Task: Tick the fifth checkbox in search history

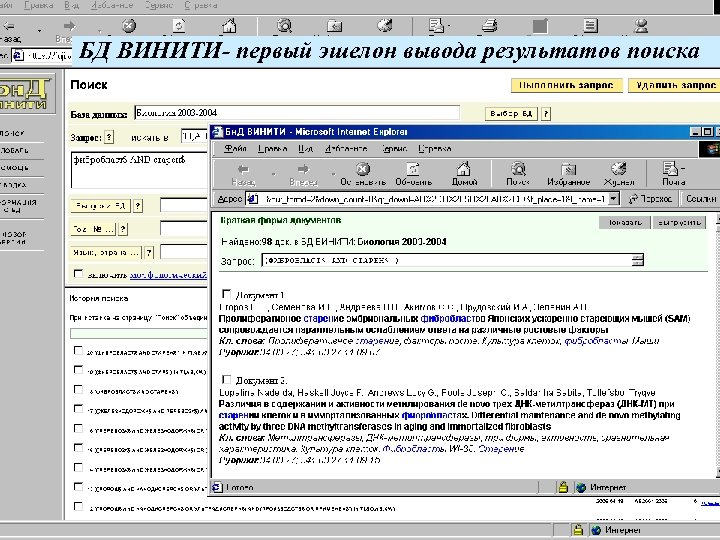Action: click(x=79, y=428)
